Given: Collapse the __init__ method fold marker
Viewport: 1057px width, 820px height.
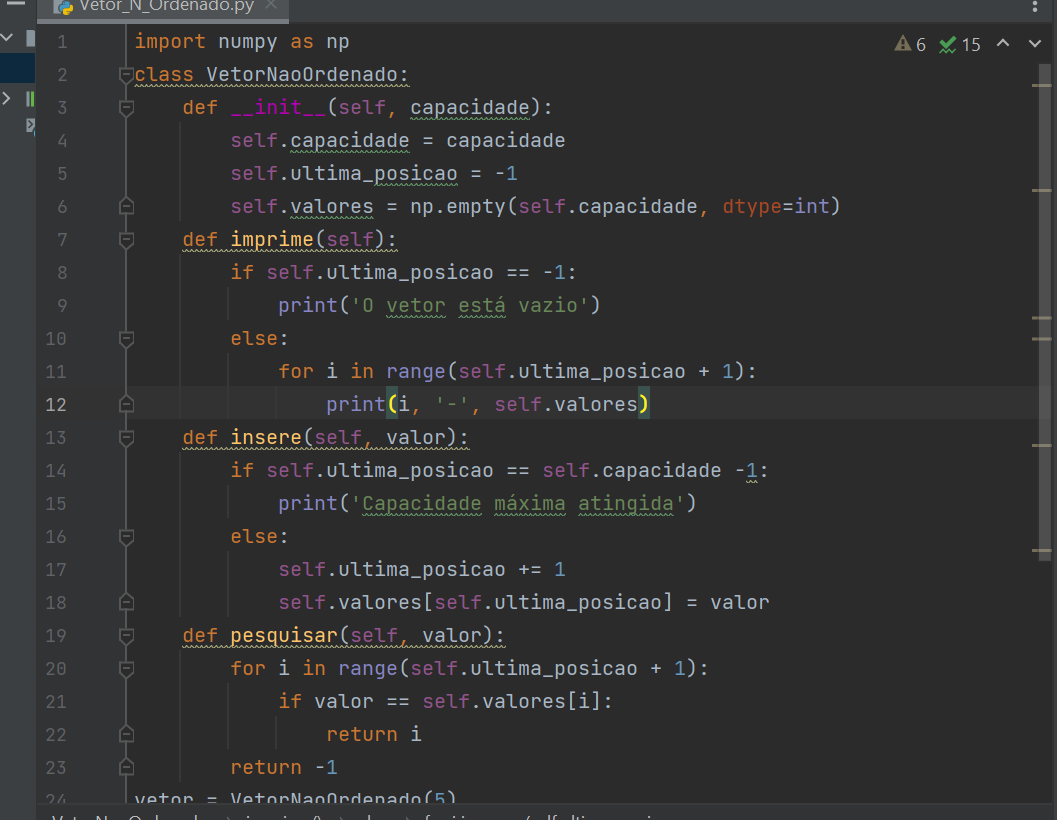Looking at the screenshot, I should click(126, 107).
